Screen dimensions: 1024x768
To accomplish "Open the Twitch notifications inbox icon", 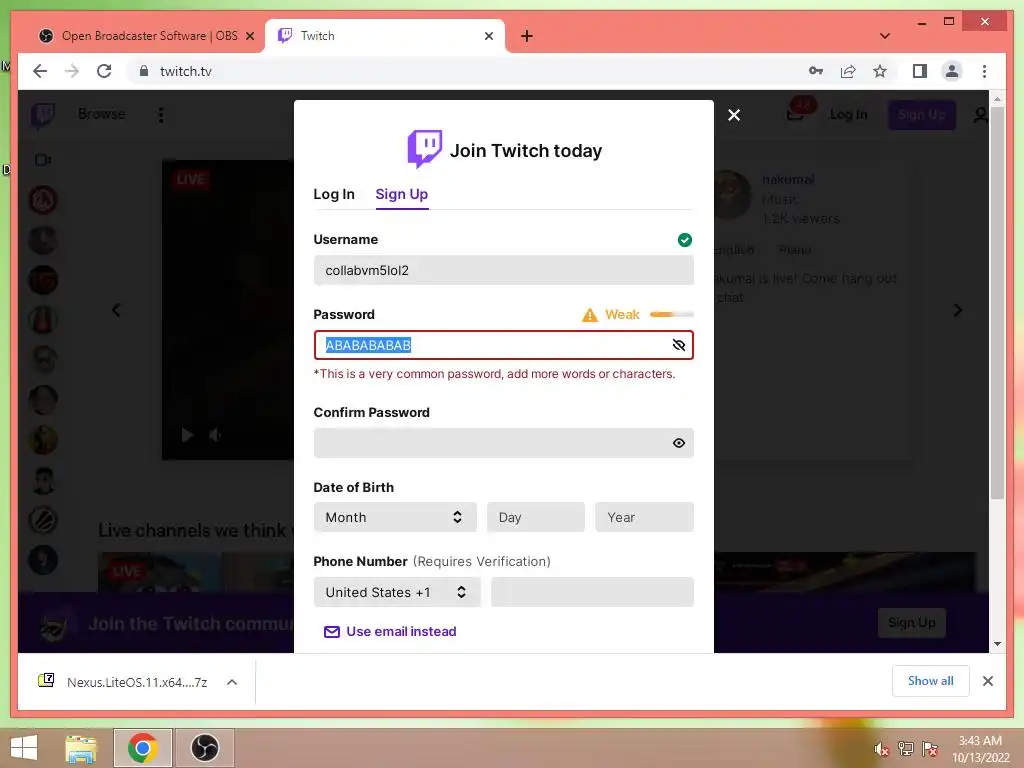I will tap(795, 115).
